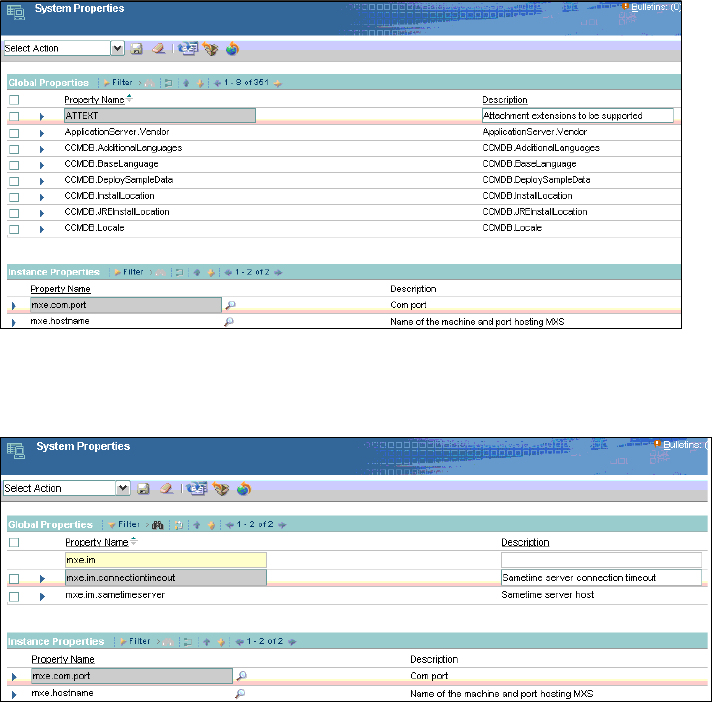Click Sametime server host description text
Image resolution: width=712 pixels, height=702 pixels.
548,595
